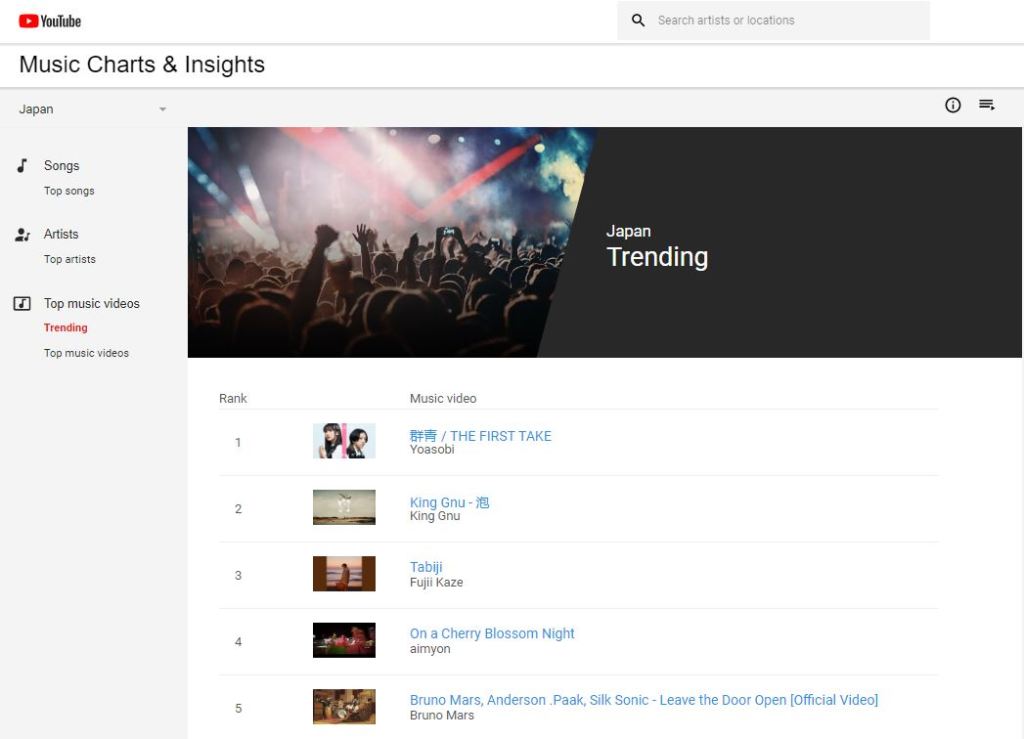Open Bruno Mars Leave the Door Open link
The height and width of the screenshot is (739, 1024).
644,700
